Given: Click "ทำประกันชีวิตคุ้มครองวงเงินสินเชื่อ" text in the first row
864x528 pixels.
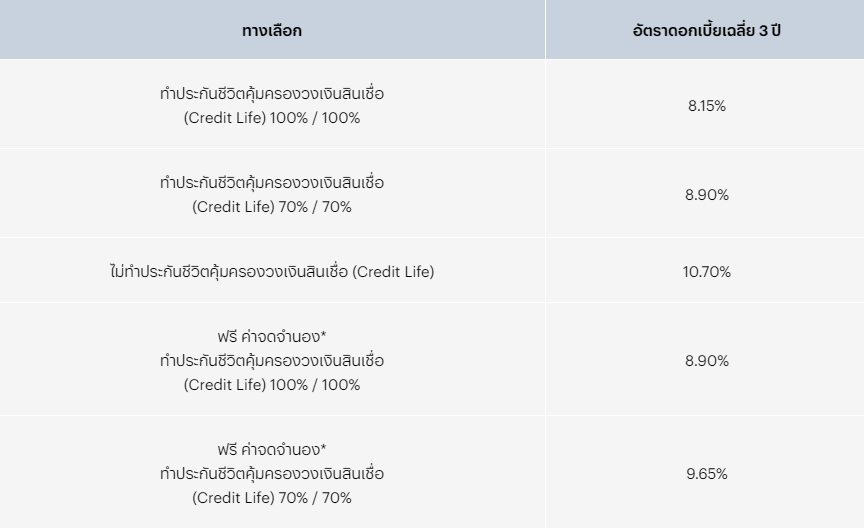Looking at the screenshot, I should tap(272, 94).
